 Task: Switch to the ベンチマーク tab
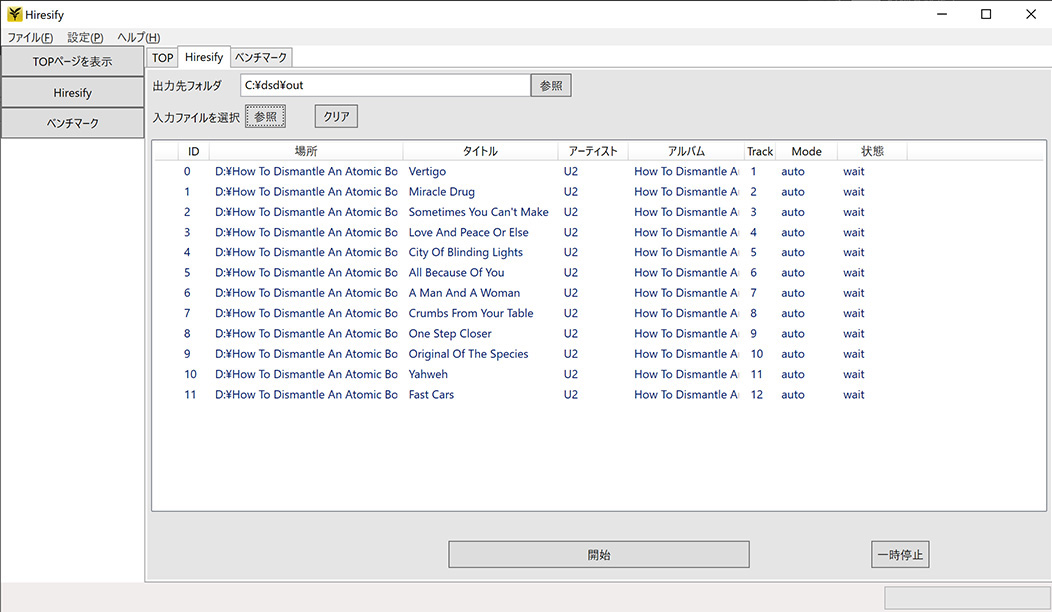tap(261, 58)
